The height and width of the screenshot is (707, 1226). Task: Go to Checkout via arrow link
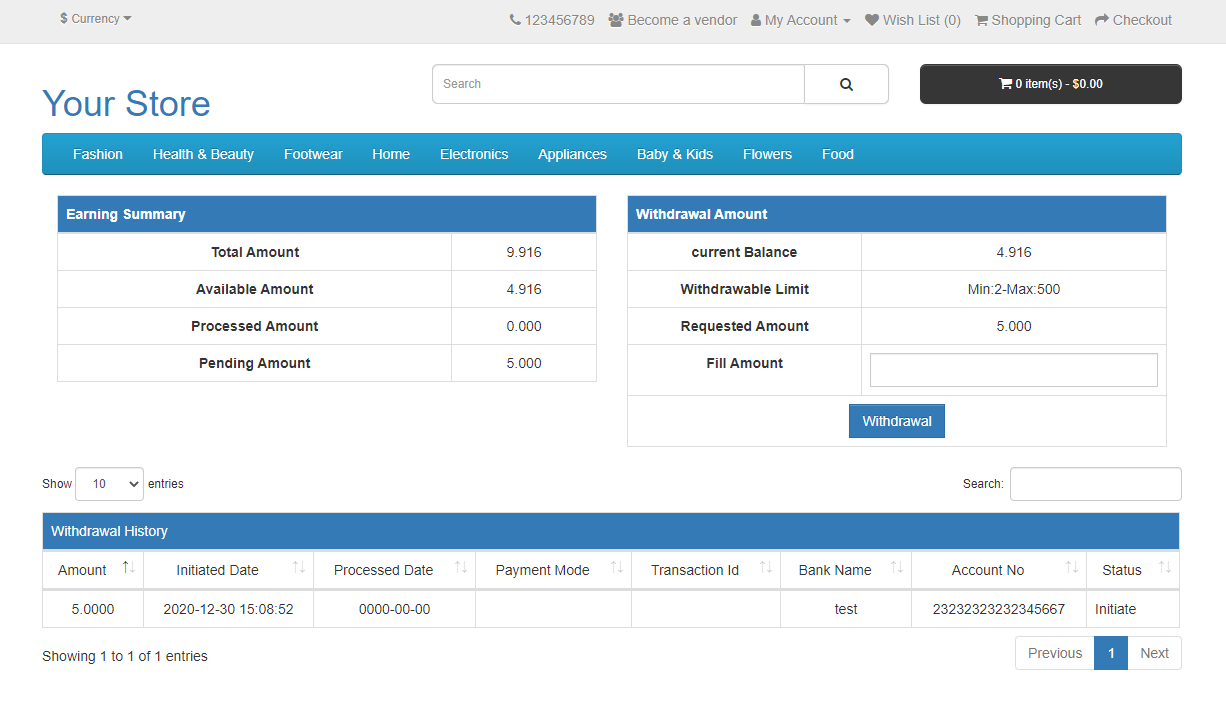(x=1132, y=20)
